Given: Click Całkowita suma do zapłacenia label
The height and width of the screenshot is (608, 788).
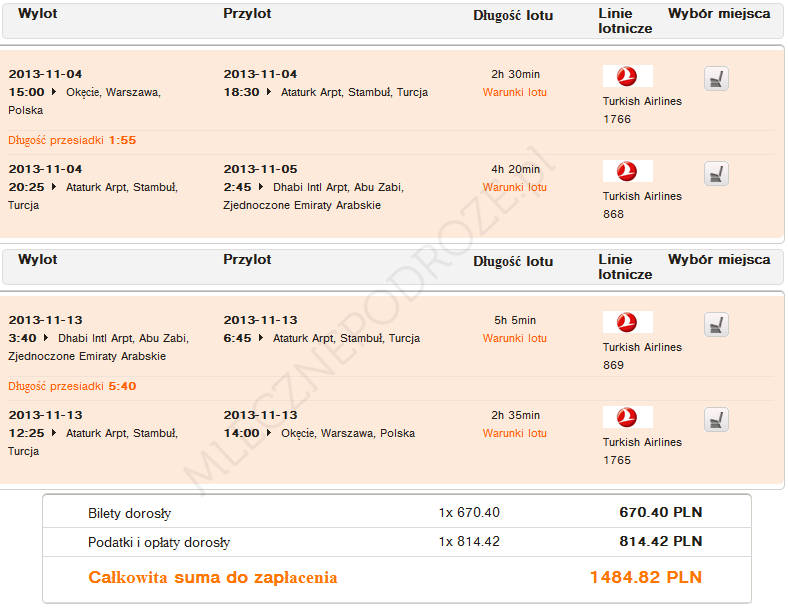Looking at the screenshot, I should (x=213, y=578).
